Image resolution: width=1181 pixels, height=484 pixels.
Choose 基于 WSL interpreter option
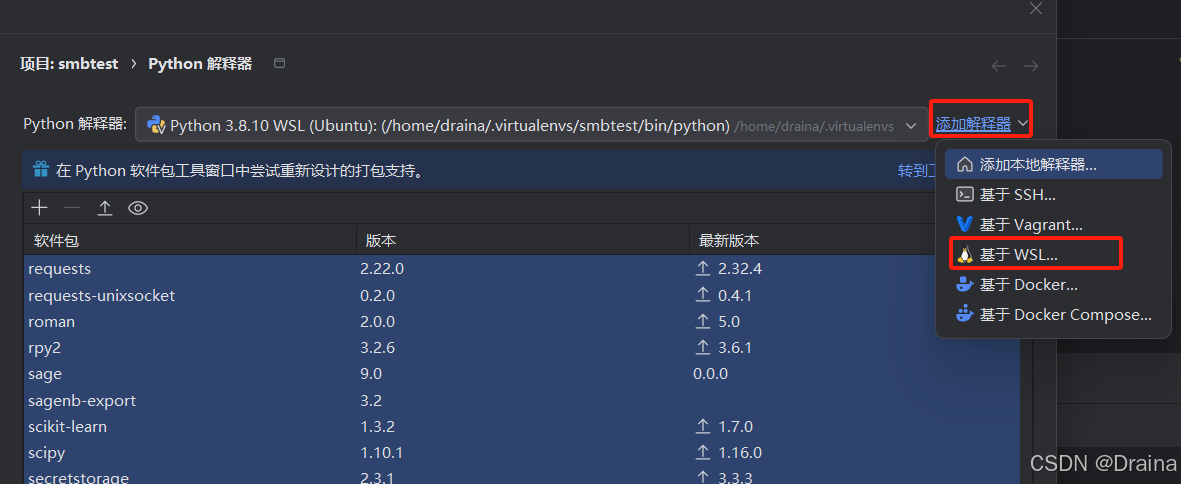(1018, 255)
